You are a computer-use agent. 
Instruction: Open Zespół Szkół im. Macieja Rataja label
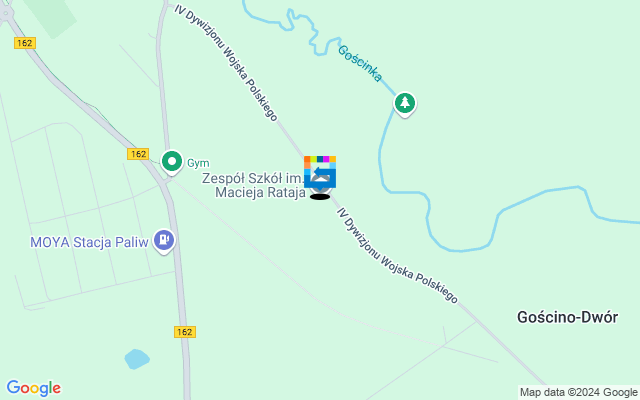point(253,185)
